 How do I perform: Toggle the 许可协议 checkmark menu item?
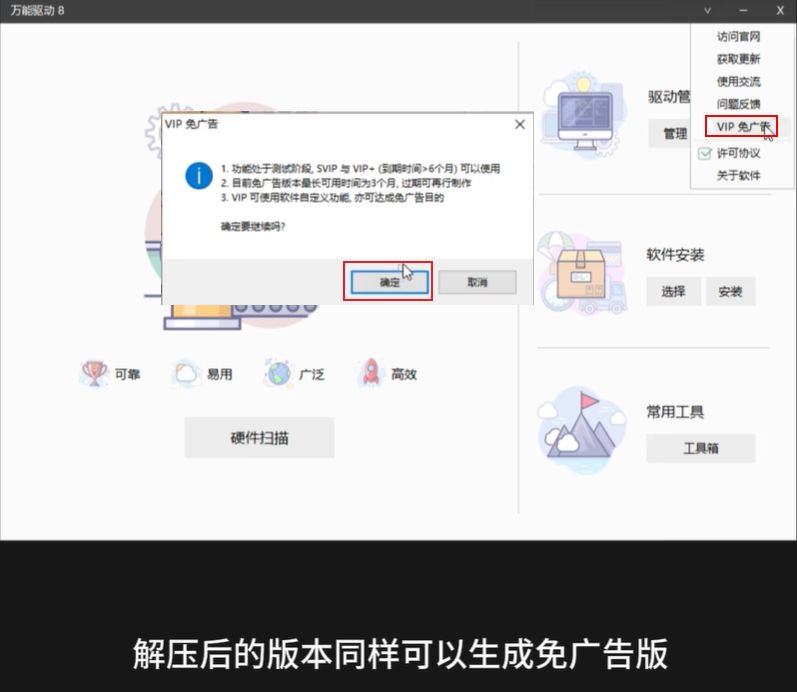point(738,153)
